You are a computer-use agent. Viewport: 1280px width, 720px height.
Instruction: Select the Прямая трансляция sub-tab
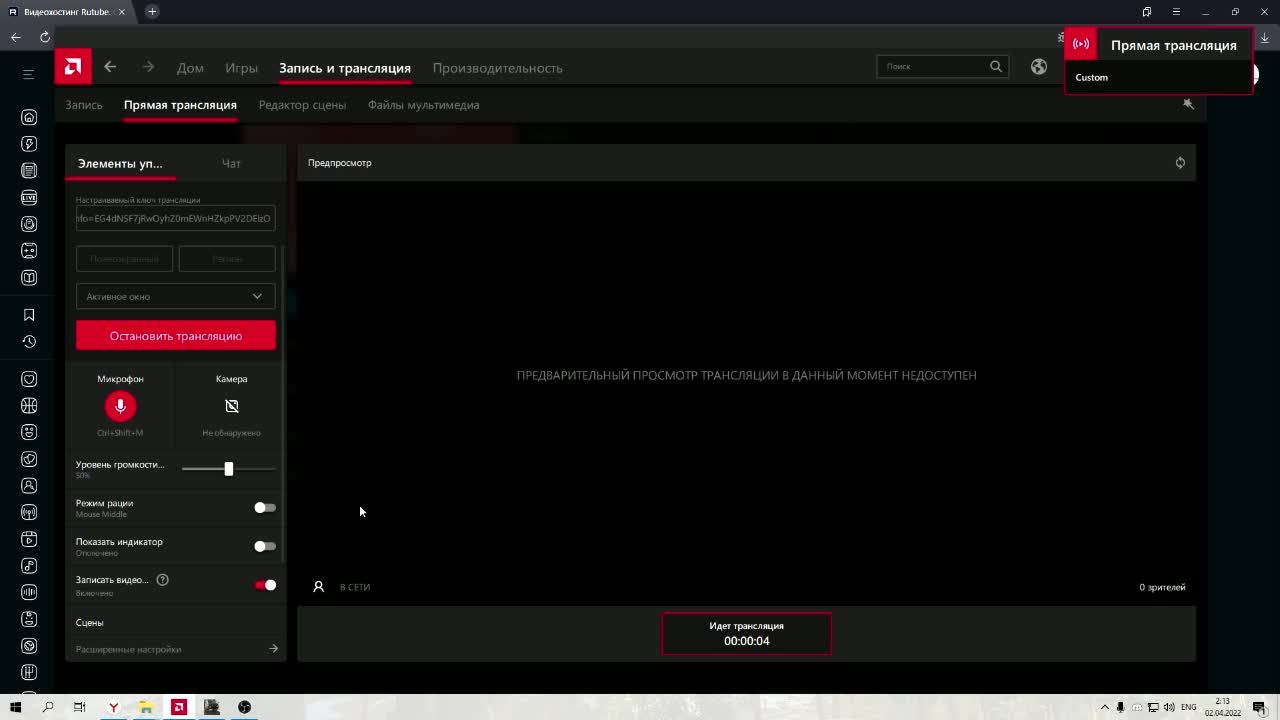pyautogui.click(x=180, y=105)
